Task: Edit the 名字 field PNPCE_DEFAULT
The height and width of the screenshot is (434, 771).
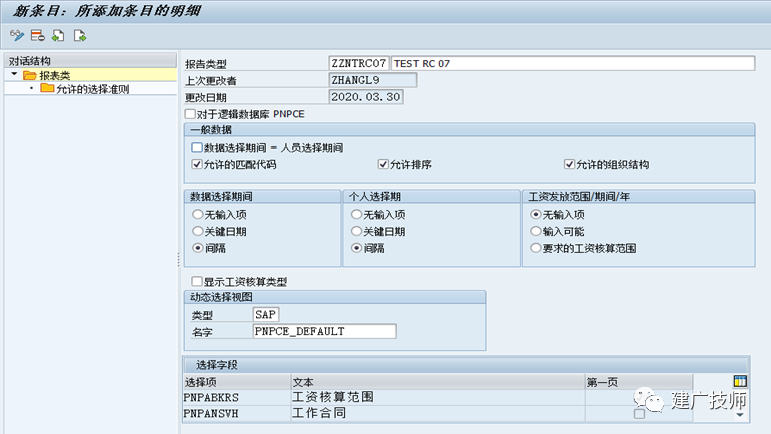Action: coord(325,331)
